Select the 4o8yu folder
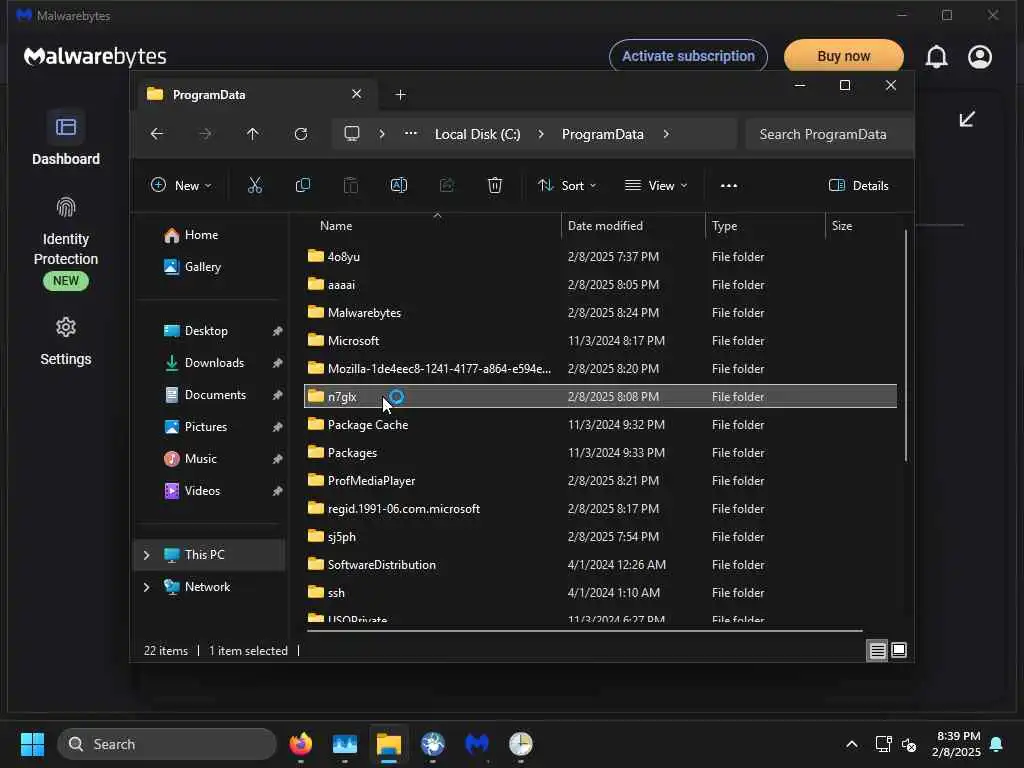The width and height of the screenshot is (1024, 768). pos(600,257)
